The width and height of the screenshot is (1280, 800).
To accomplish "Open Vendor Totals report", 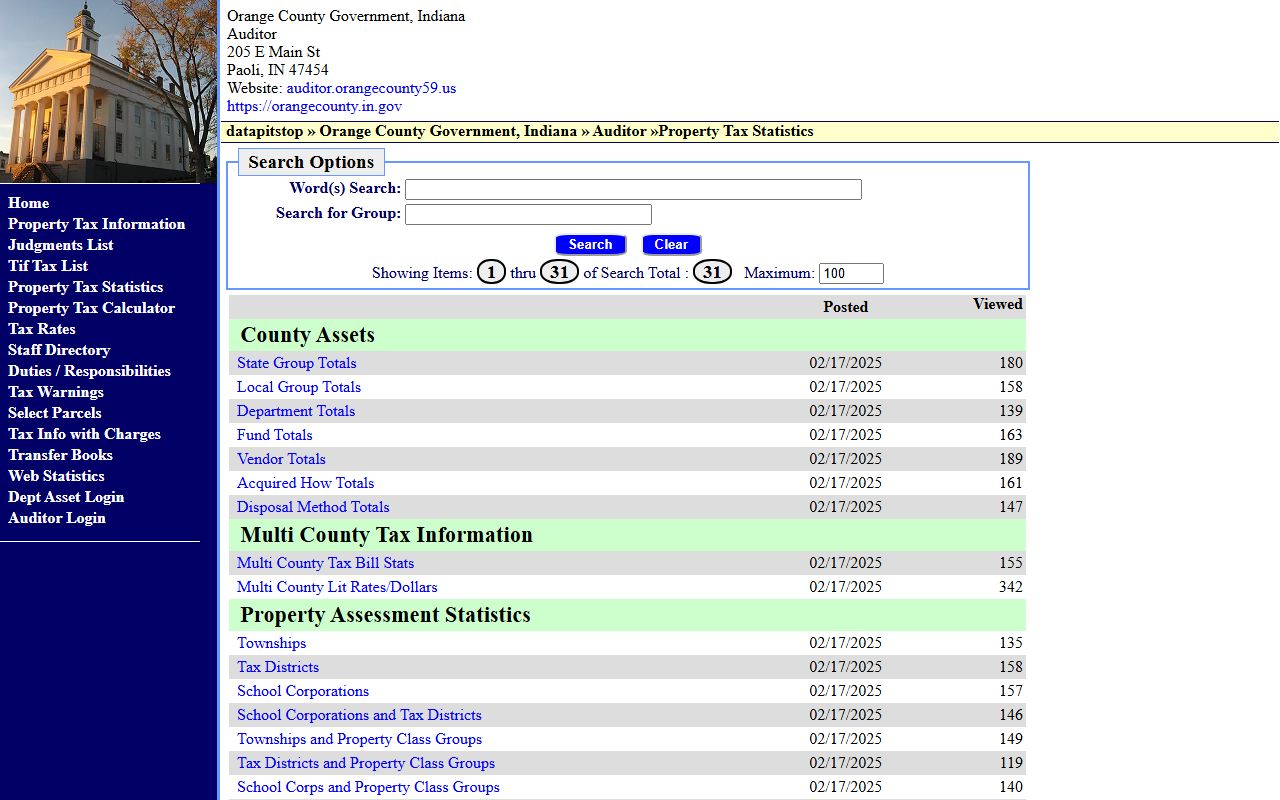I will coord(281,459).
